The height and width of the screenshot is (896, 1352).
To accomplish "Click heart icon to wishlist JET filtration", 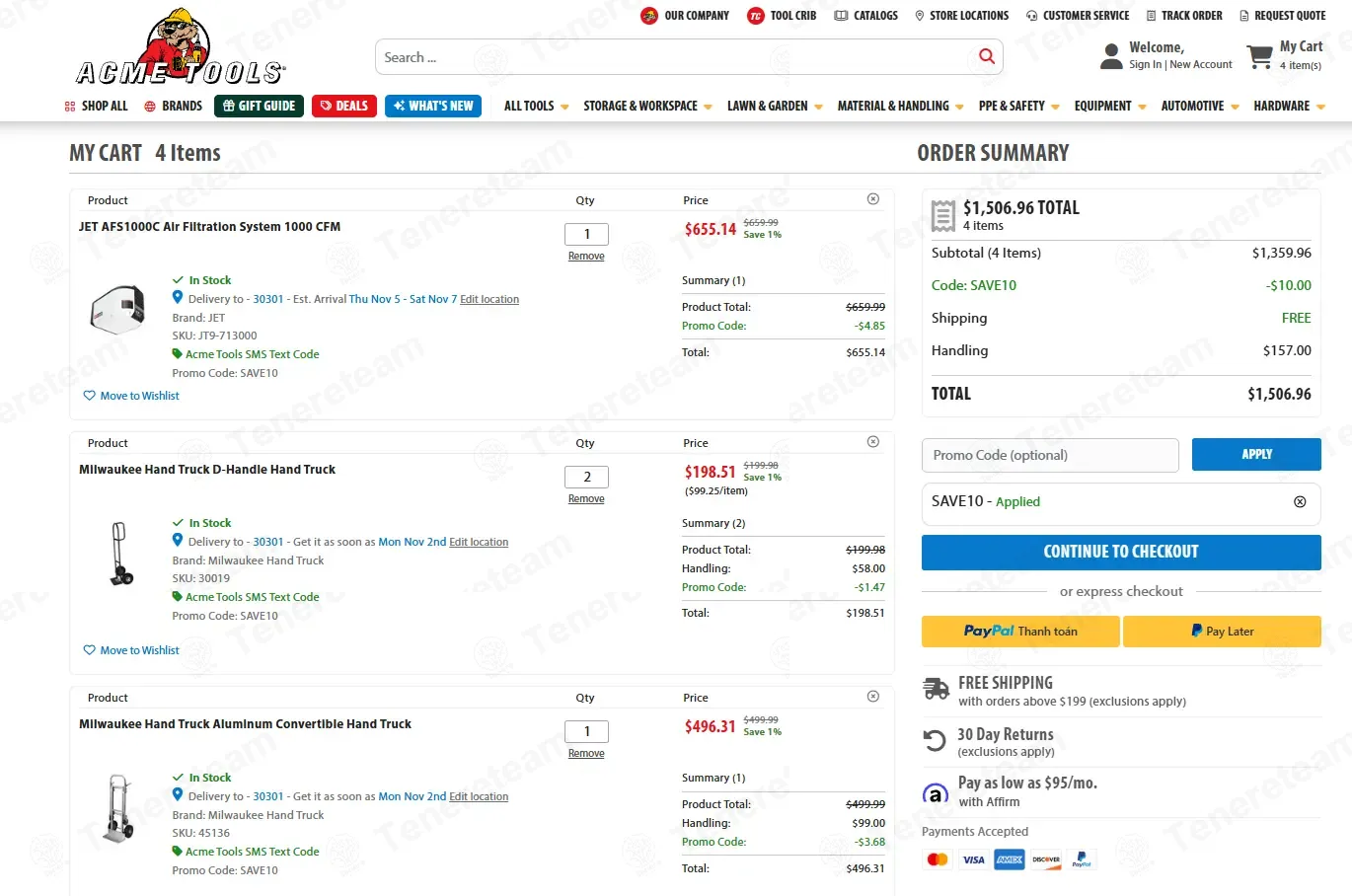I will click(x=90, y=396).
